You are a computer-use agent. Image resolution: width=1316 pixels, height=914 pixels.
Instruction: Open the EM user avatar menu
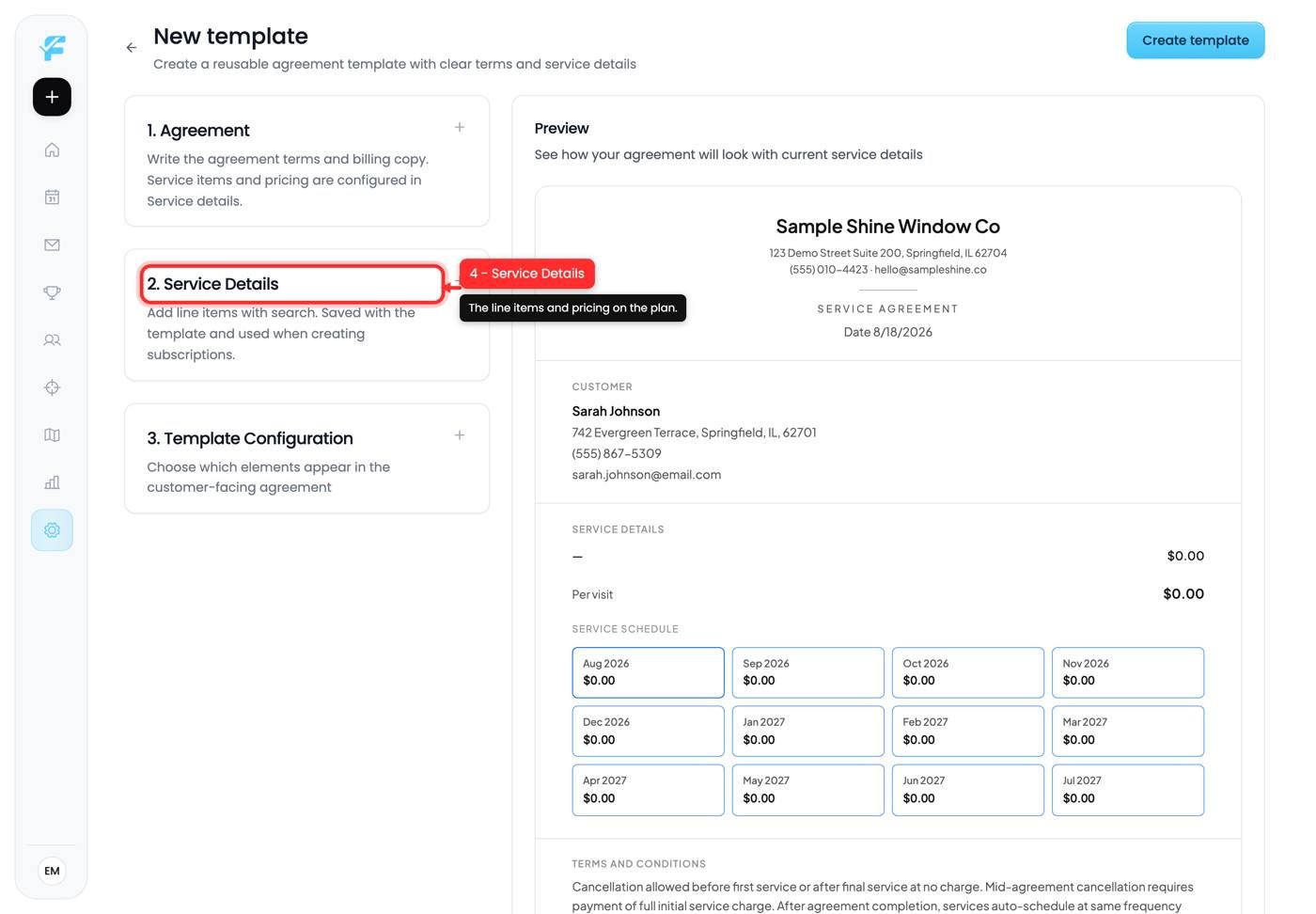click(x=52, y=871)
